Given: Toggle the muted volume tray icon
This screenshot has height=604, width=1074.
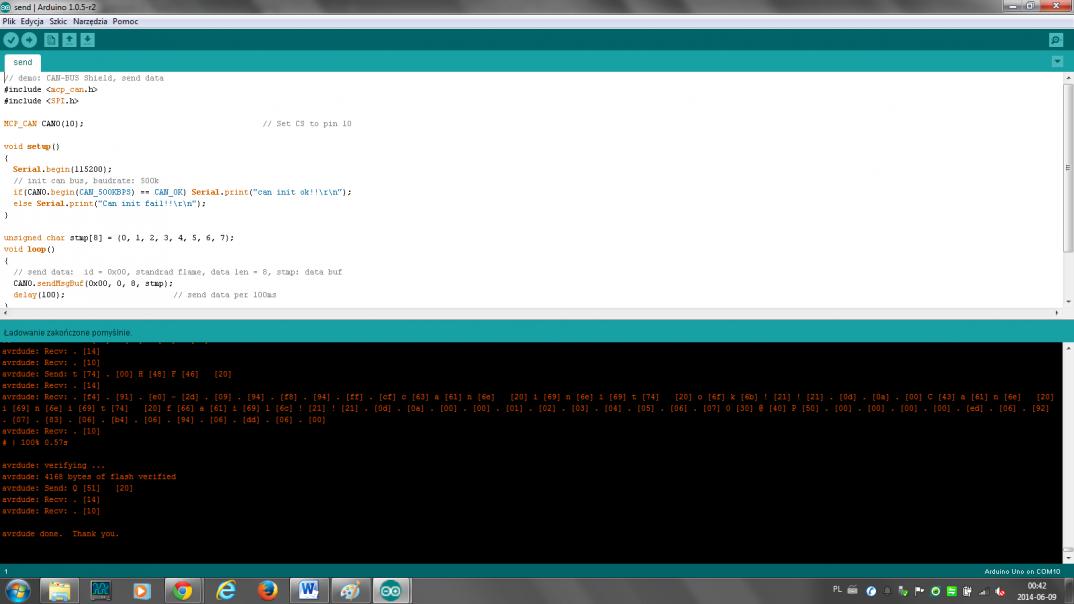Looking at the screenshot, I should click(x=1000, y=591).
